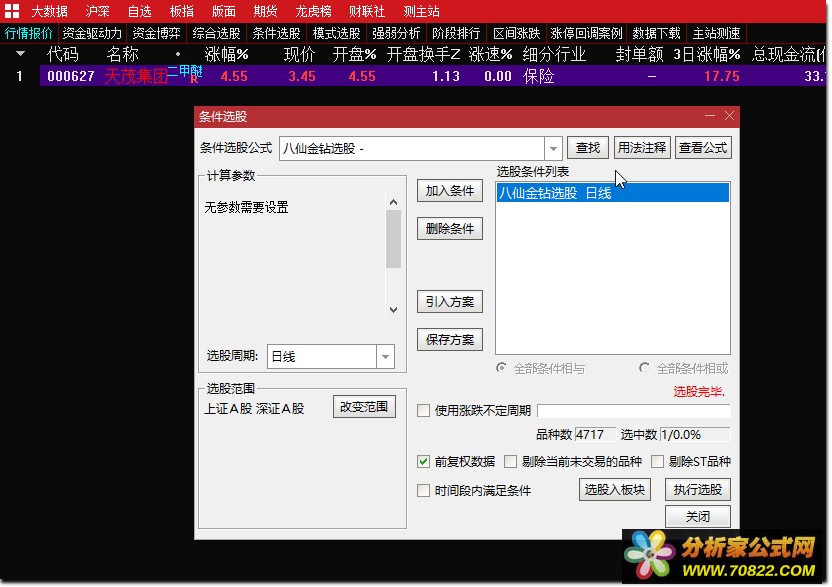Enable the 剔除ST品种 checkbox
Image resolution: width=832 pixels, height=587 pixels.
tap(657, 461)
